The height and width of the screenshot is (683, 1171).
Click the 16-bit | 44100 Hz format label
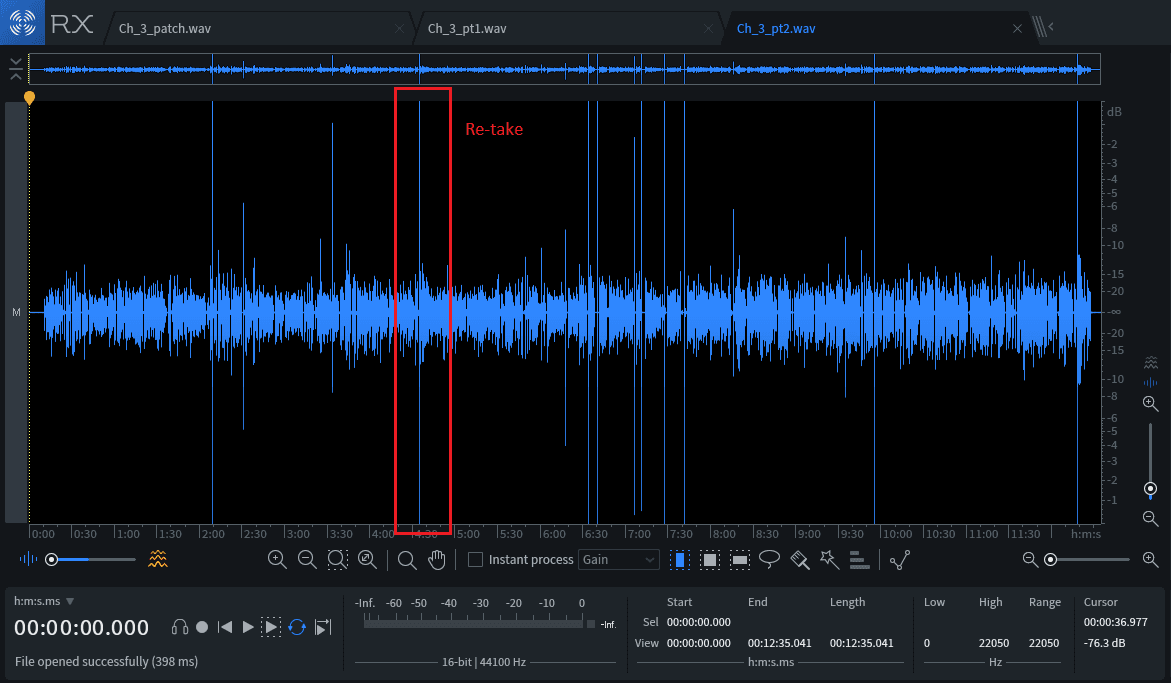click(x=484, y=661)
